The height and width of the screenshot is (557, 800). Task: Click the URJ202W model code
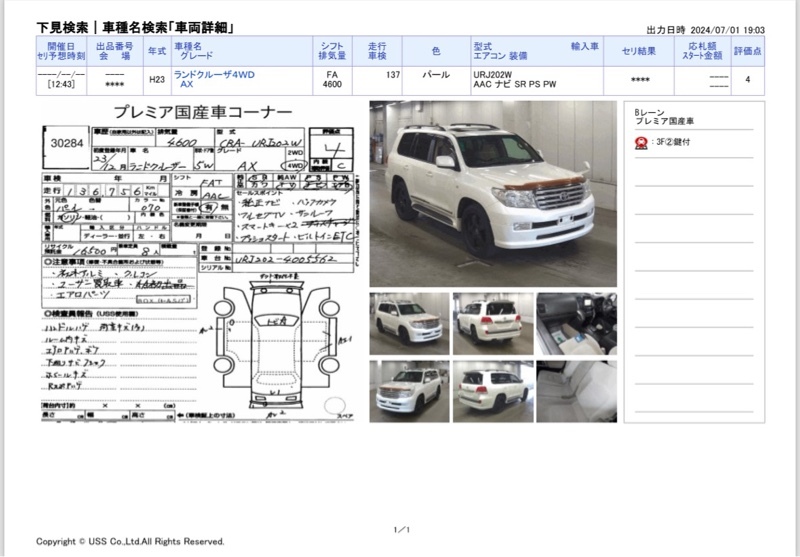pyautogui.click(x=492, y=74)
